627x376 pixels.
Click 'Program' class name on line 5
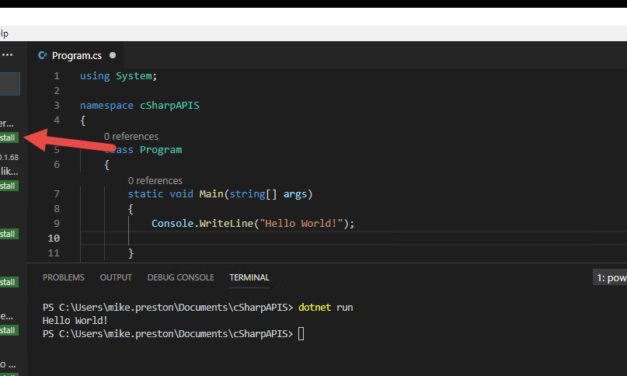160,150
